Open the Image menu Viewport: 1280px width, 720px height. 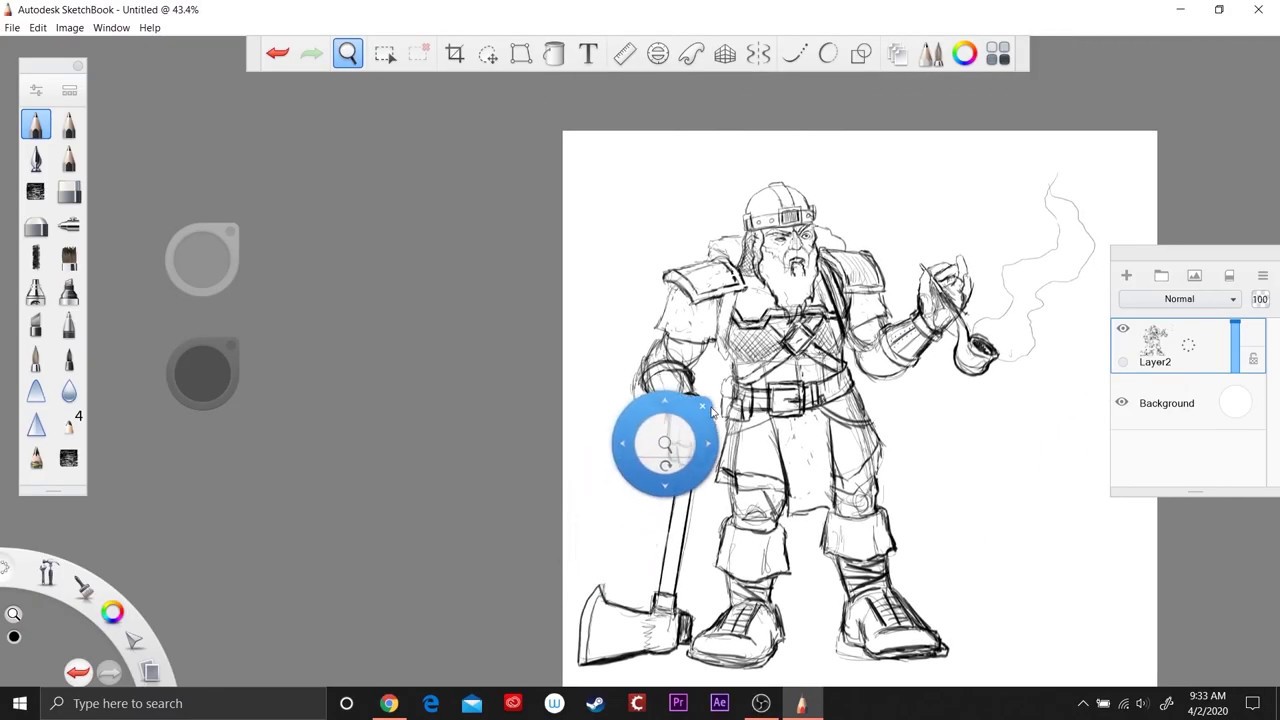[x=70, y=28]
